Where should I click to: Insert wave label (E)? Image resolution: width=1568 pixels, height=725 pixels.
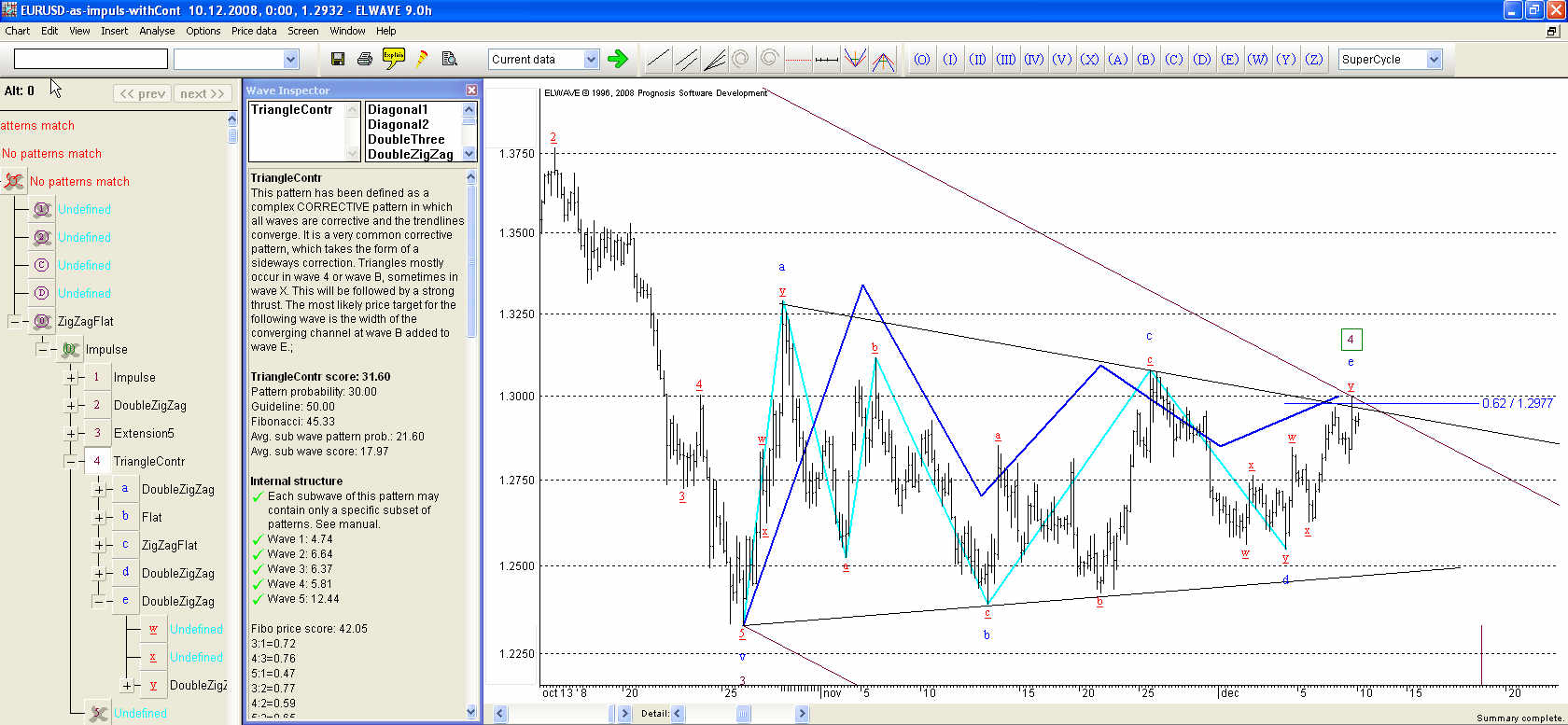[1230, 59]
